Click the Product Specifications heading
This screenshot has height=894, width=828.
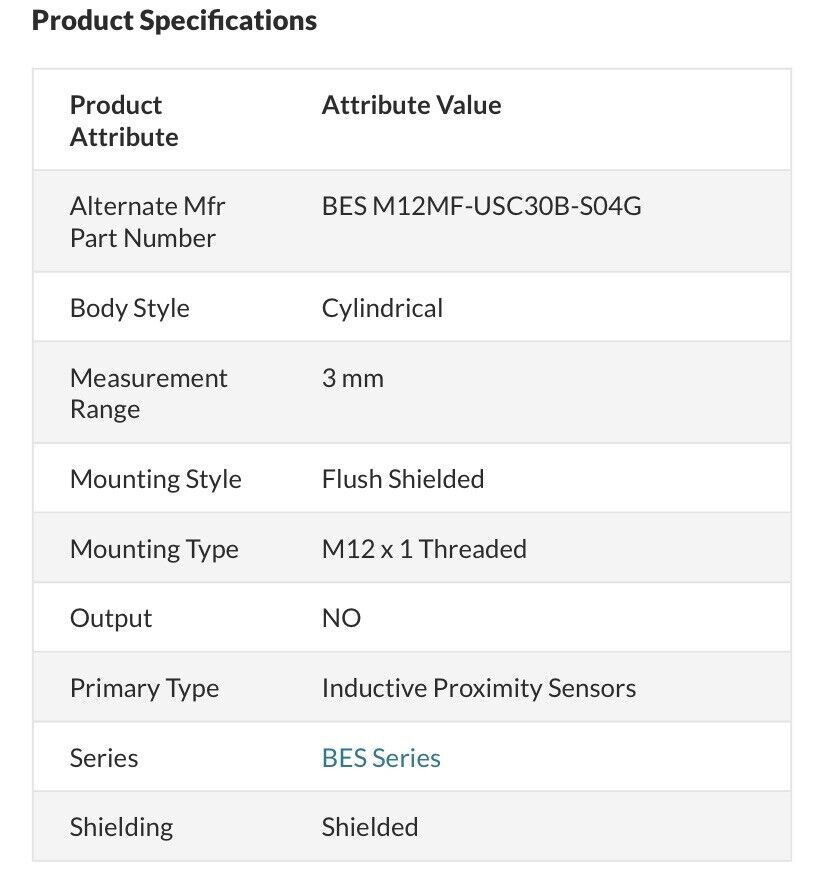pos(174,21)
